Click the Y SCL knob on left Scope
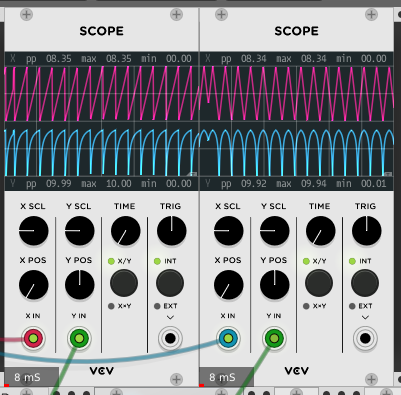The height and width of the screenshot is (395, 401). pyautogui.click(x=80, y=230)
